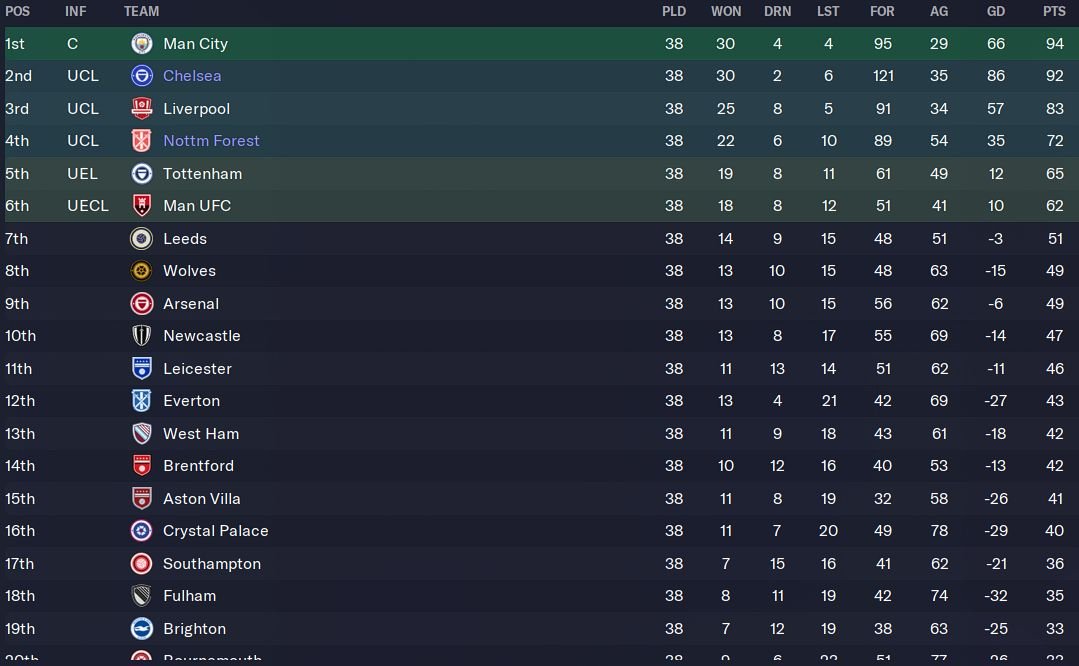This screenshot has width=1079, height=666.
Task: Click the Man City club badge
Action: point(141,44)
